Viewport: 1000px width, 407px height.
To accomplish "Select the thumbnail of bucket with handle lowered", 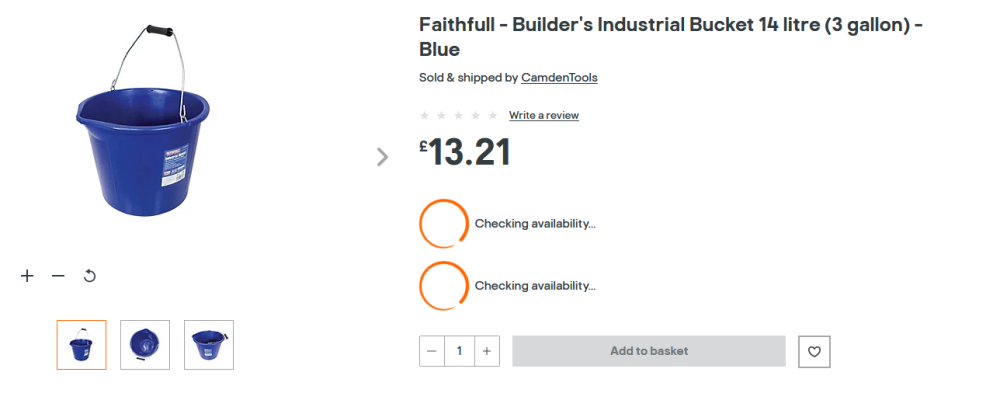I will tap(209, 344).
